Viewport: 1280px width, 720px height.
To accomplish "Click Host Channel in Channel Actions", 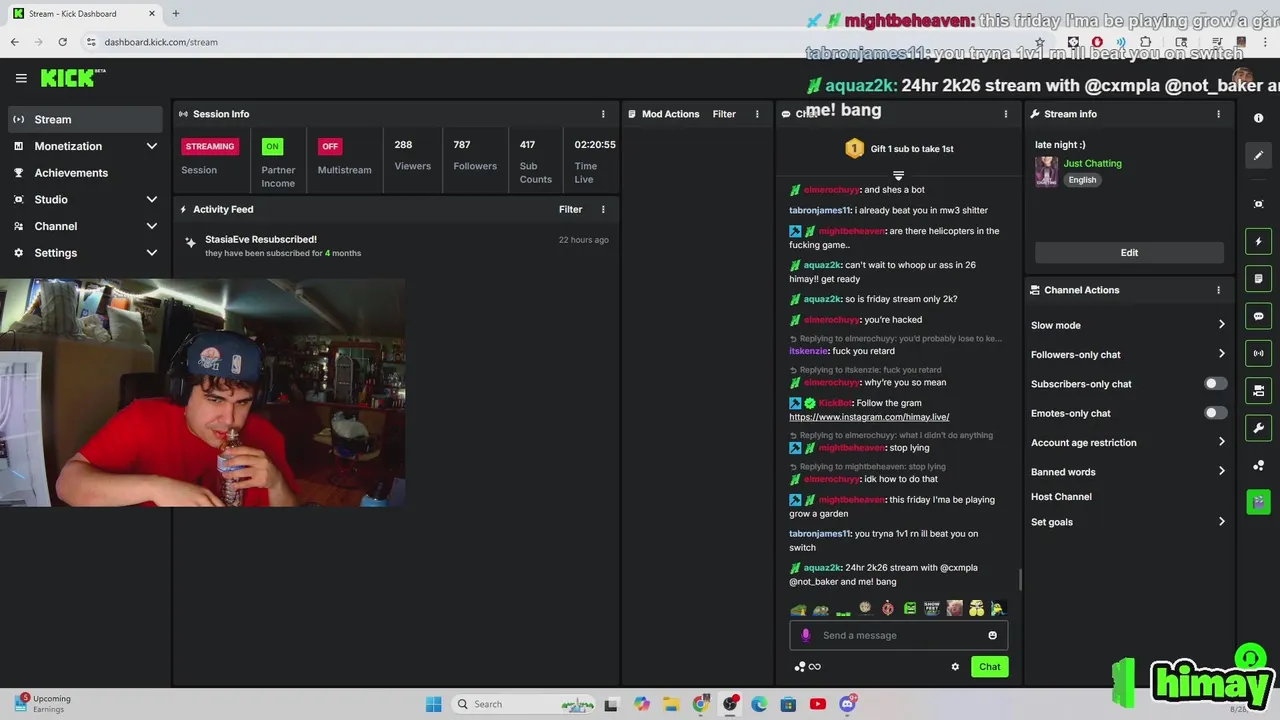I will click(1061, 497).
